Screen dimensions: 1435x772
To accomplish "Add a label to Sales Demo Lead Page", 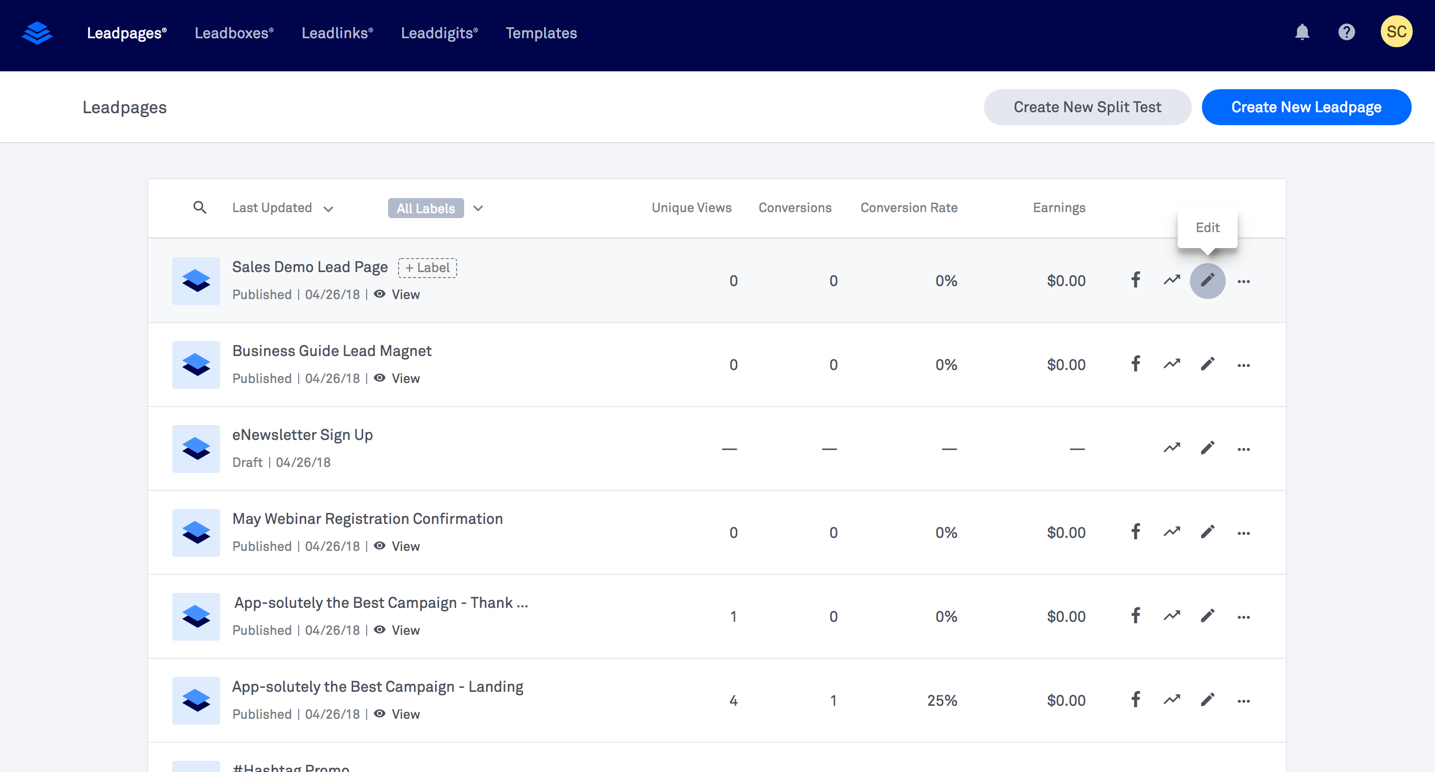I will (428, 268).
